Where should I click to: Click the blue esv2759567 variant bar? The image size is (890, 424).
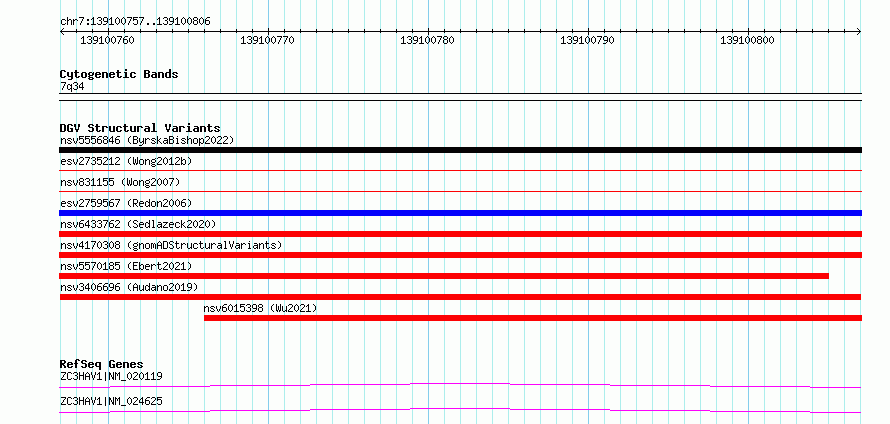pos(460,213)
